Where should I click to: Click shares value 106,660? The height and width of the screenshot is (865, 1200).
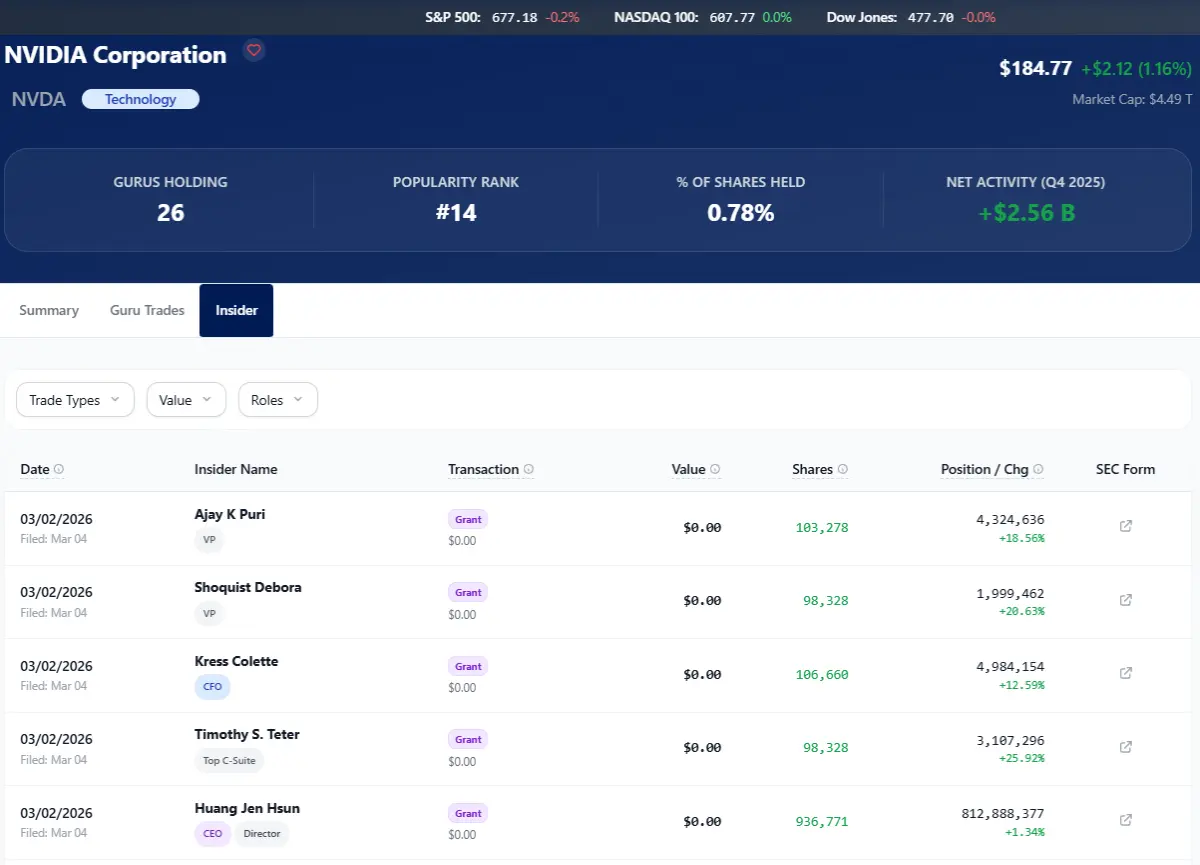pyautogui.click(x=822, y=674)
